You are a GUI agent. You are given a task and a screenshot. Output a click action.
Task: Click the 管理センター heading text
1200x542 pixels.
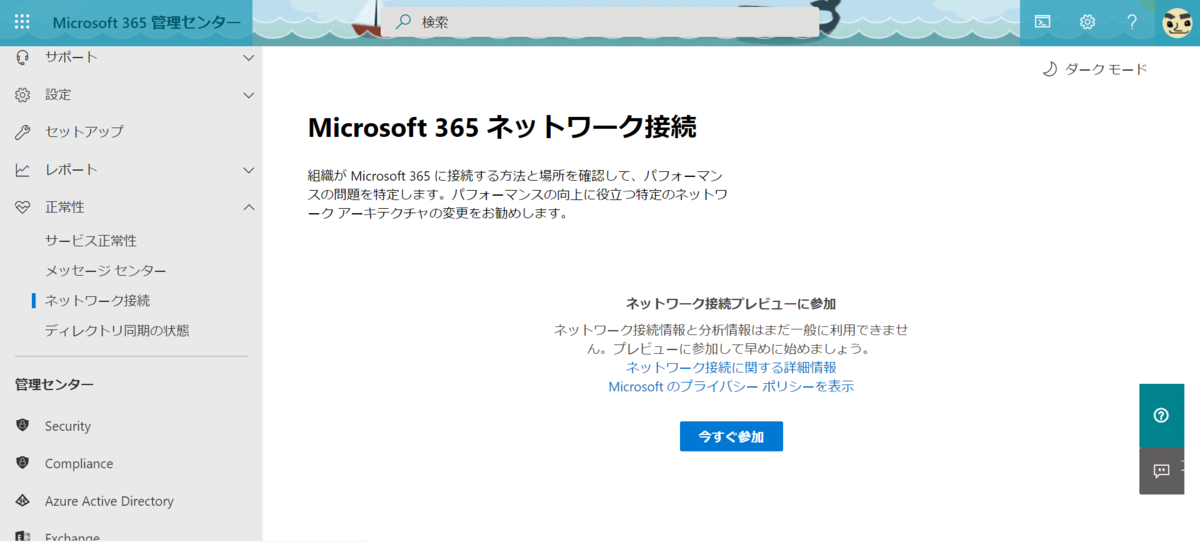(55, 384)
